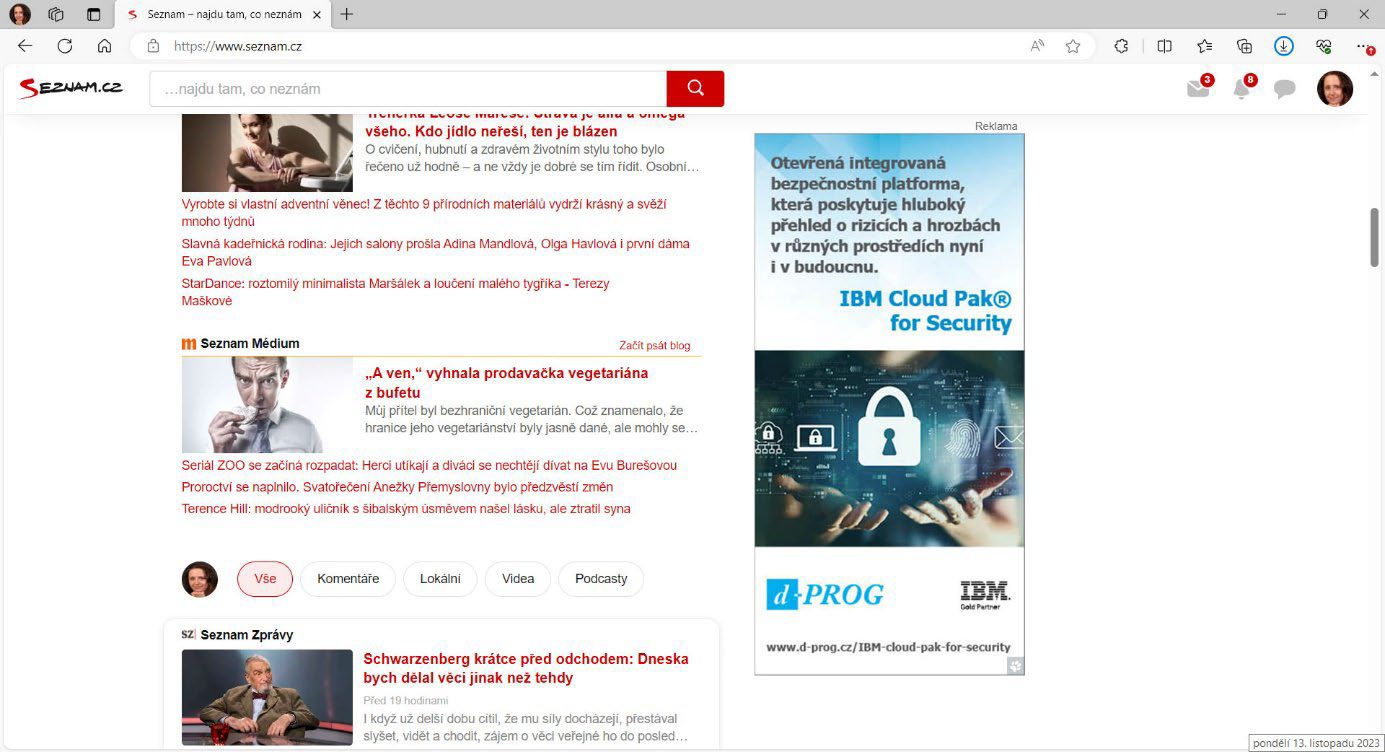
Task: Open Proroctví se naplnilo article link
Action: tap(397, 487)
